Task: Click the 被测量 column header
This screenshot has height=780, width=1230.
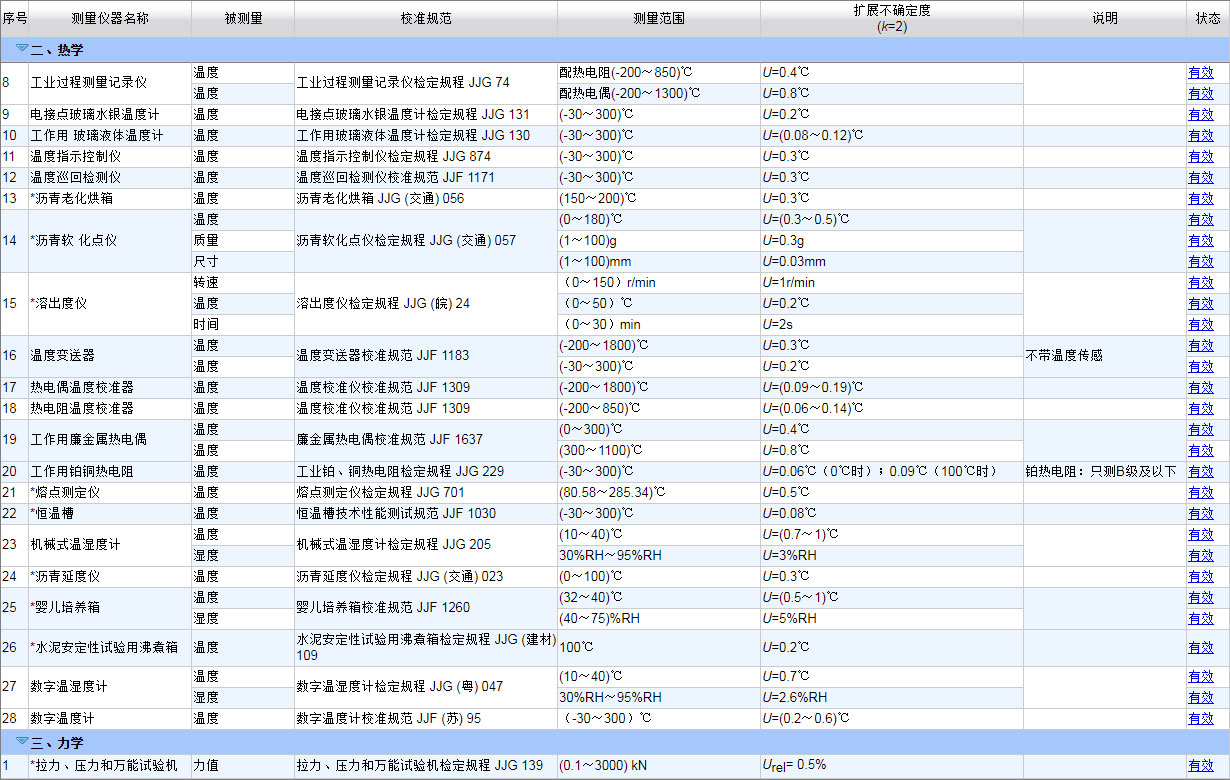Action: pyautogui.click(x=243, y=19)
